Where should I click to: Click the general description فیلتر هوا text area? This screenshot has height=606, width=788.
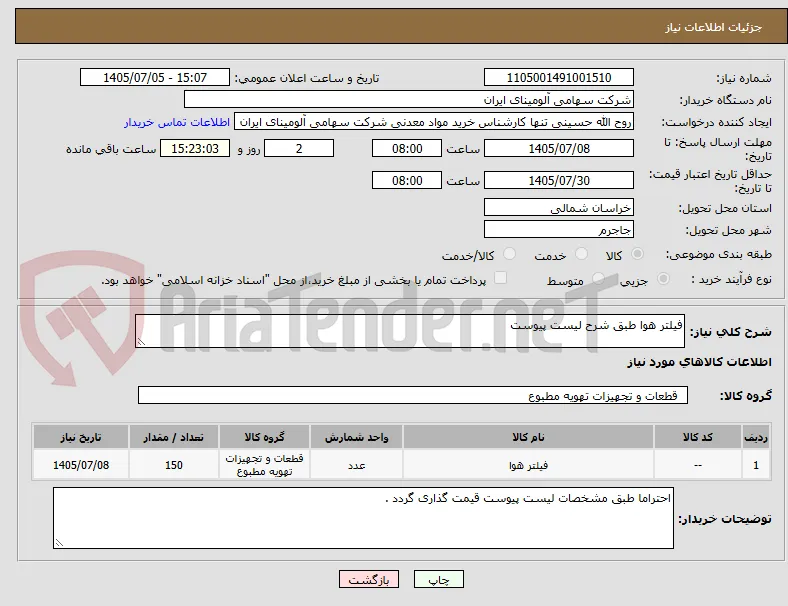click(410, 331)
